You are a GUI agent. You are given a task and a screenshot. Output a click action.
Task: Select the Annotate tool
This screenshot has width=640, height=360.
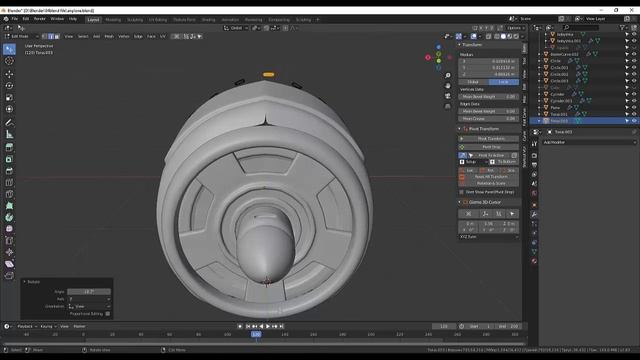(9, 122)
